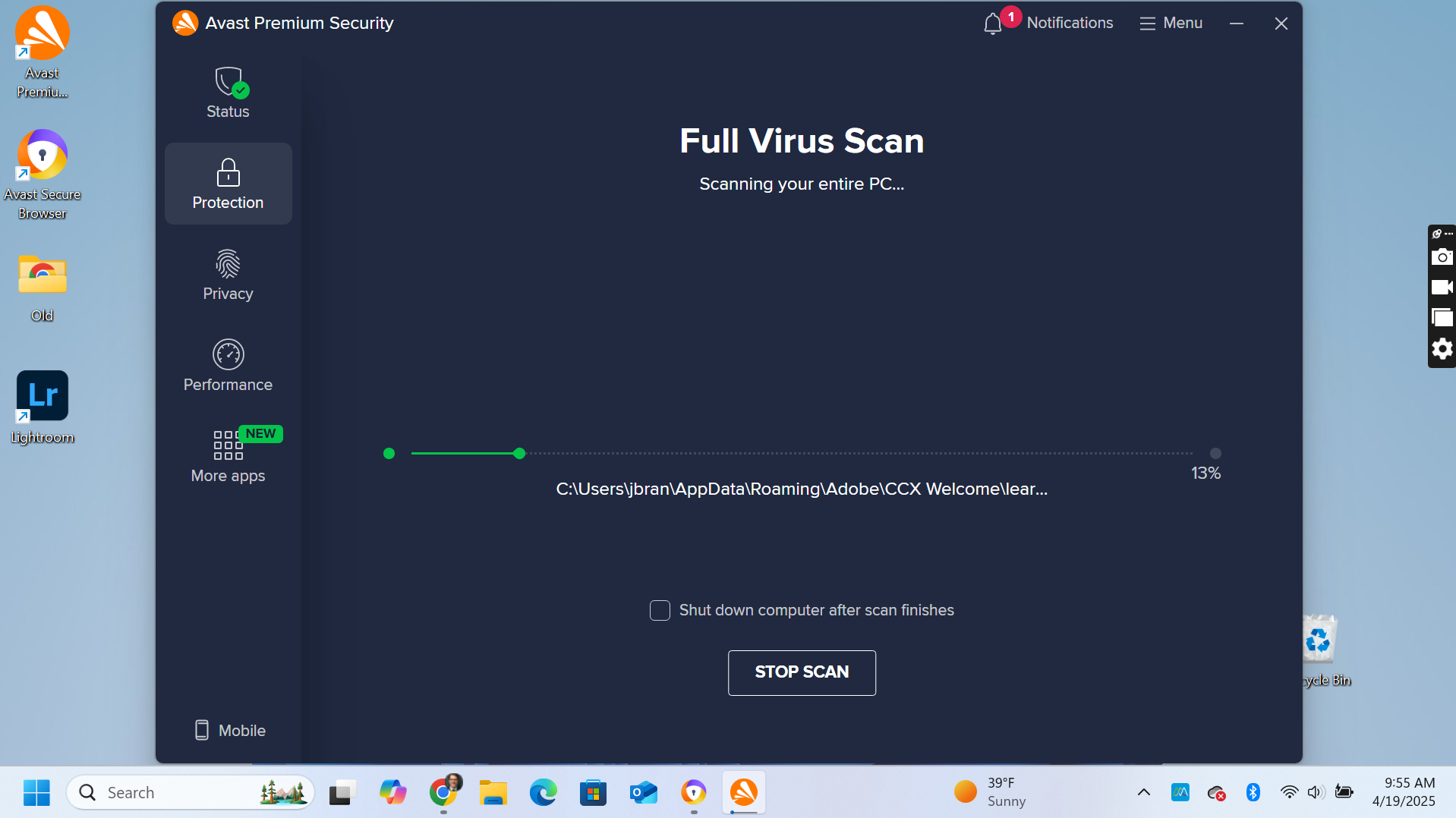
Task: Select the Protection lock section
Action: (x=228, y=184)
